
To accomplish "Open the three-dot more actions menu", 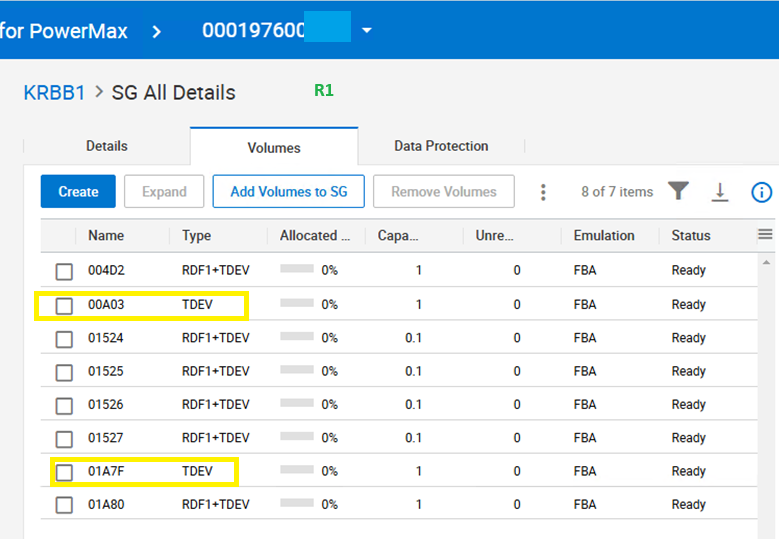I will click(544, 192).
